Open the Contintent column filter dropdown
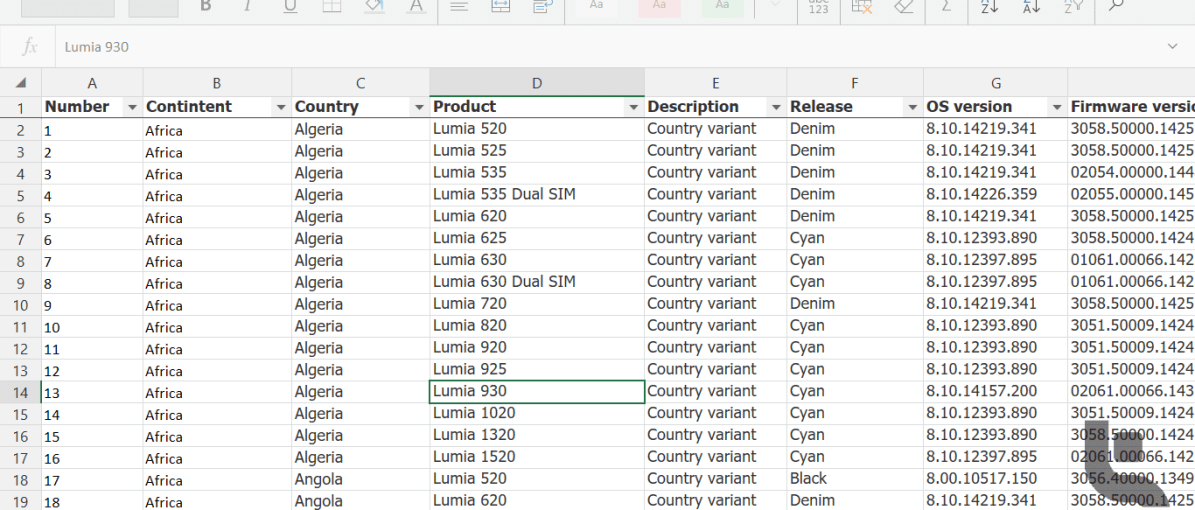The image size is (1195, 510). (x=280, y=107)
